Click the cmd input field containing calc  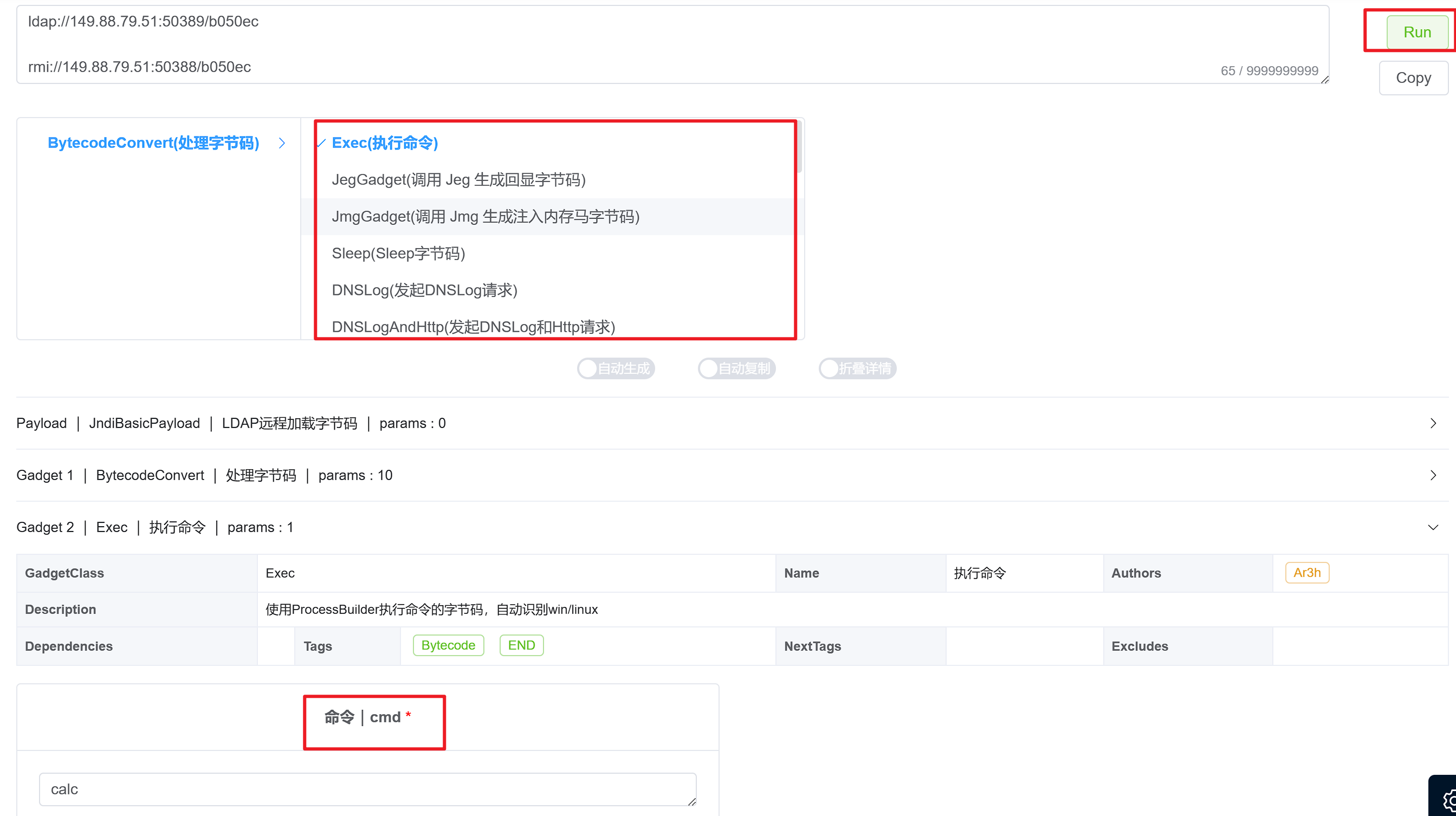coord(367,789)
